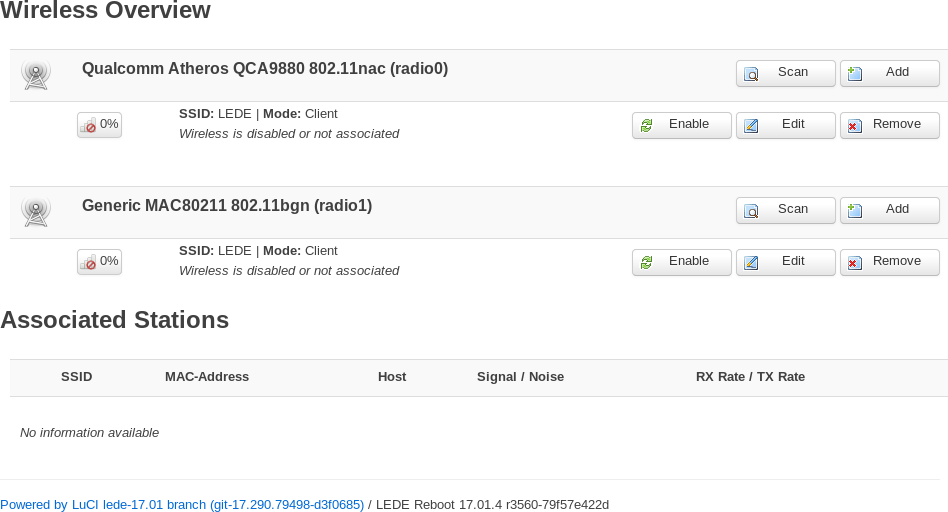948x512 pixels.
Task: Open the Powered by LuCI lede-17.01 link
Action: point(182,505)
